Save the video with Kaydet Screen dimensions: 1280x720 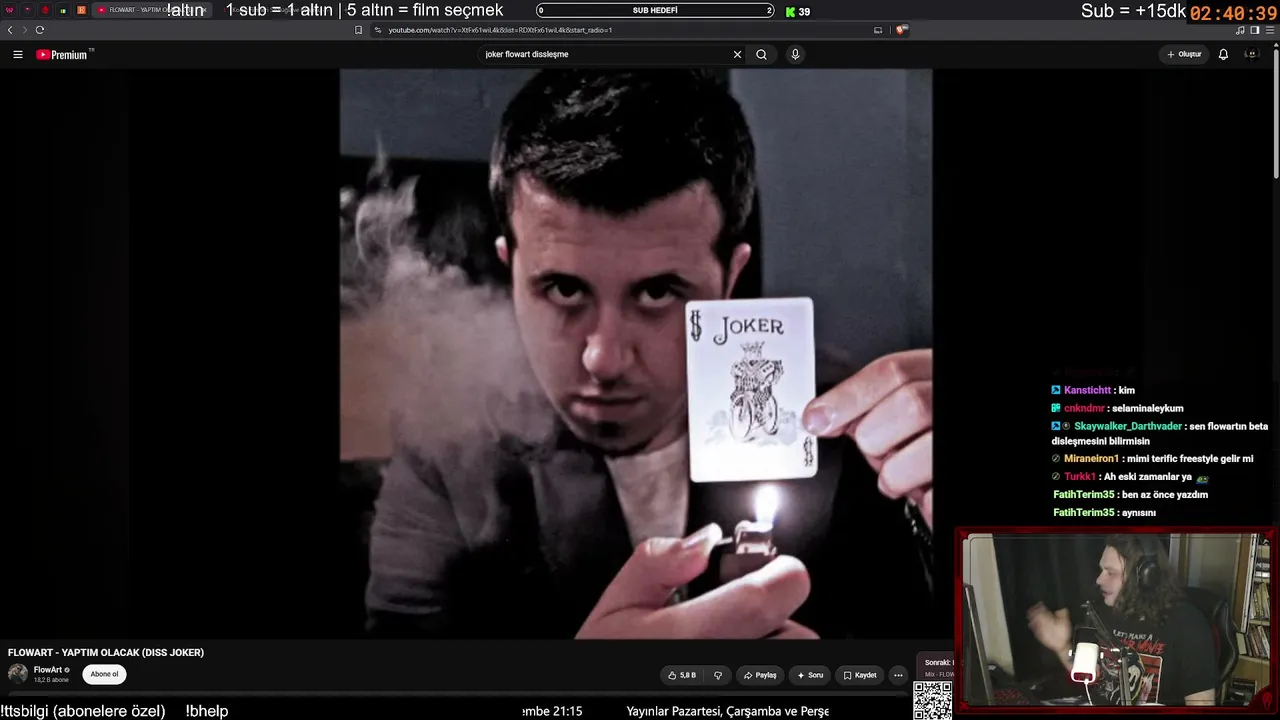pyautogui.click(x=860, y=675)
